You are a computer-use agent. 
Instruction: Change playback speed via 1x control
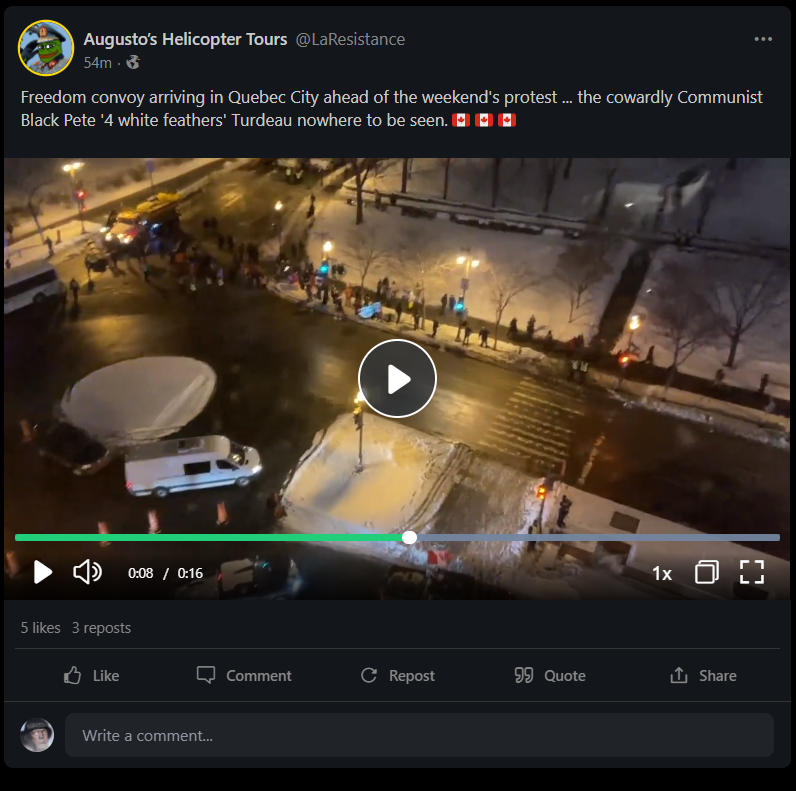pyautogui.click(x=661, y=574)
